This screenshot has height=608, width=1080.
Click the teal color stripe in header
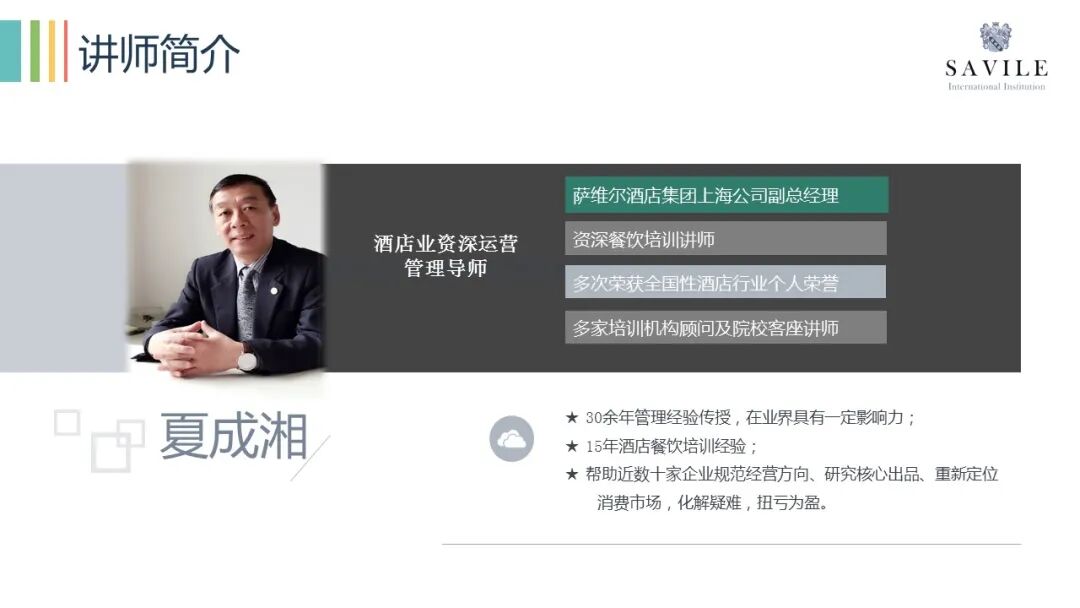click(x=10, y=51)
